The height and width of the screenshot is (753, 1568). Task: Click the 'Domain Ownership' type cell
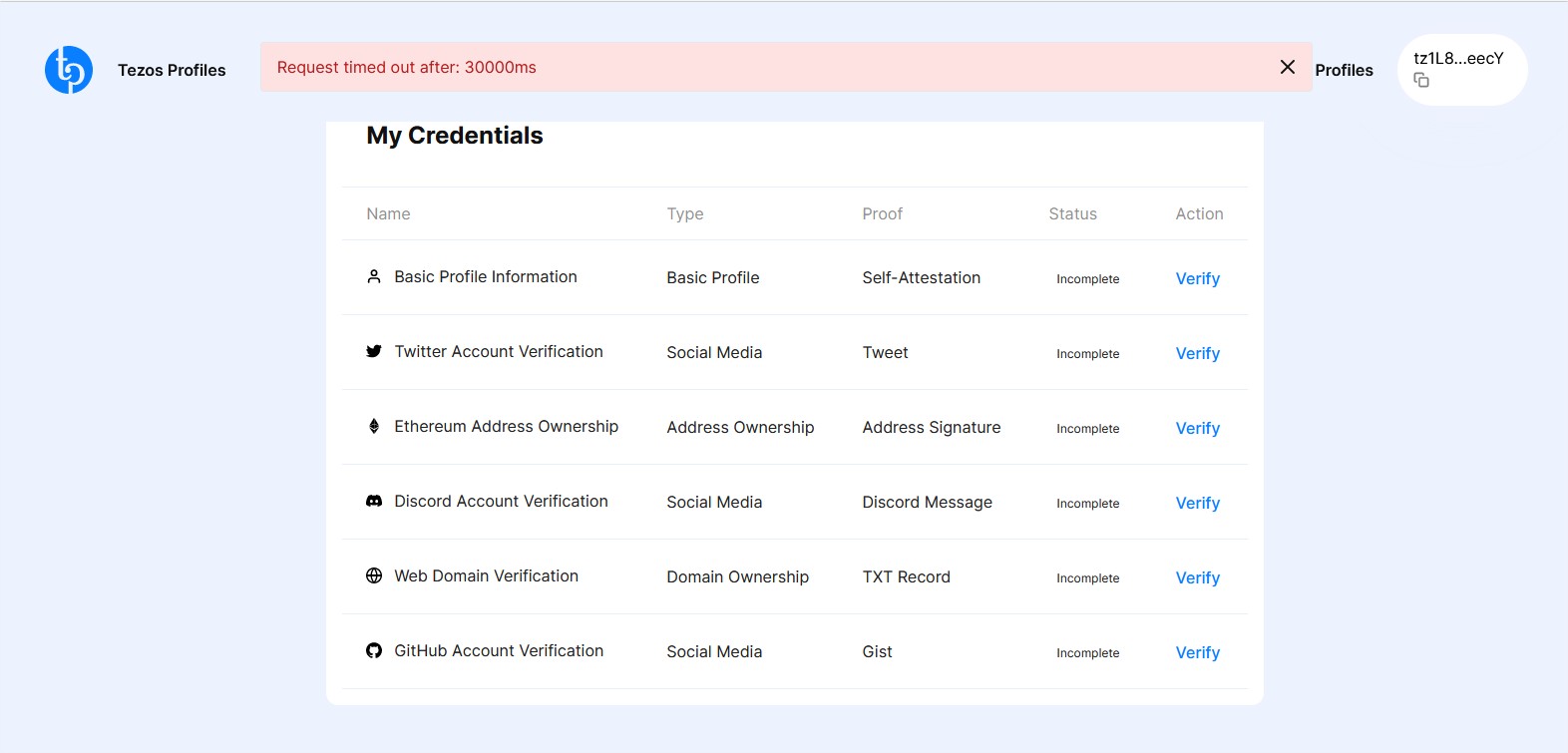coord(738,576)
